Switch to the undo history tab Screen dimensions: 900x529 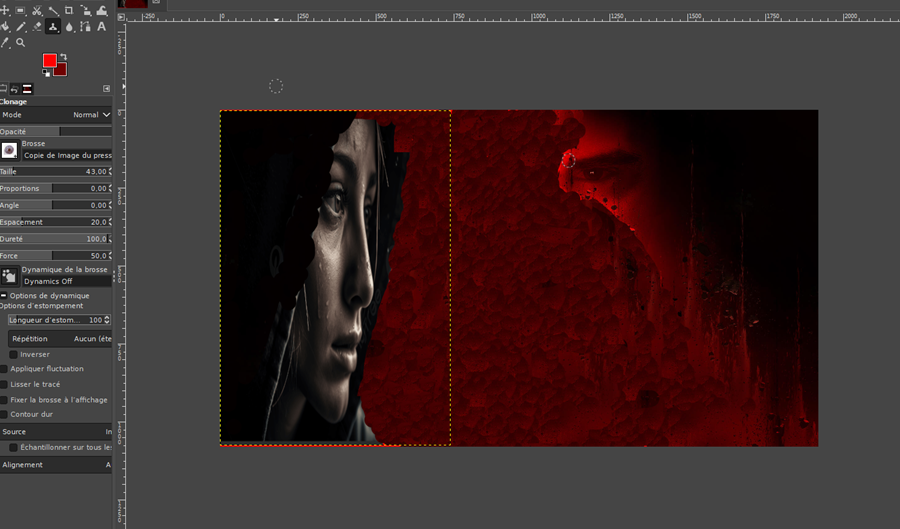[15, 89]
